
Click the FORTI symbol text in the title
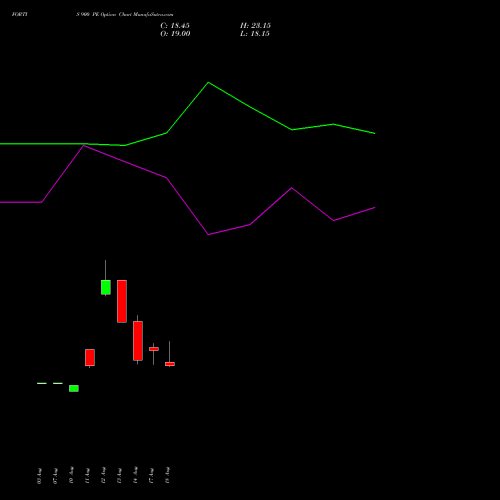[x=19, y=14]
